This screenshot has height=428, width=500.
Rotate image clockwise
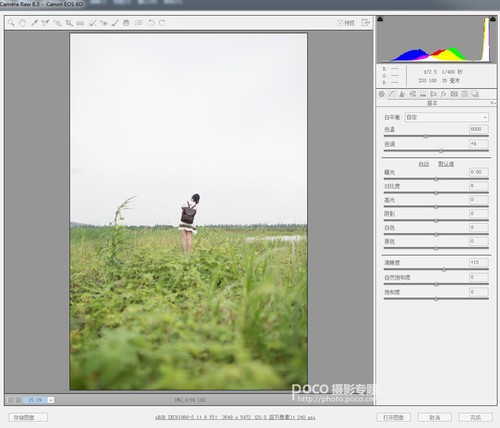[x=162, y=23]
